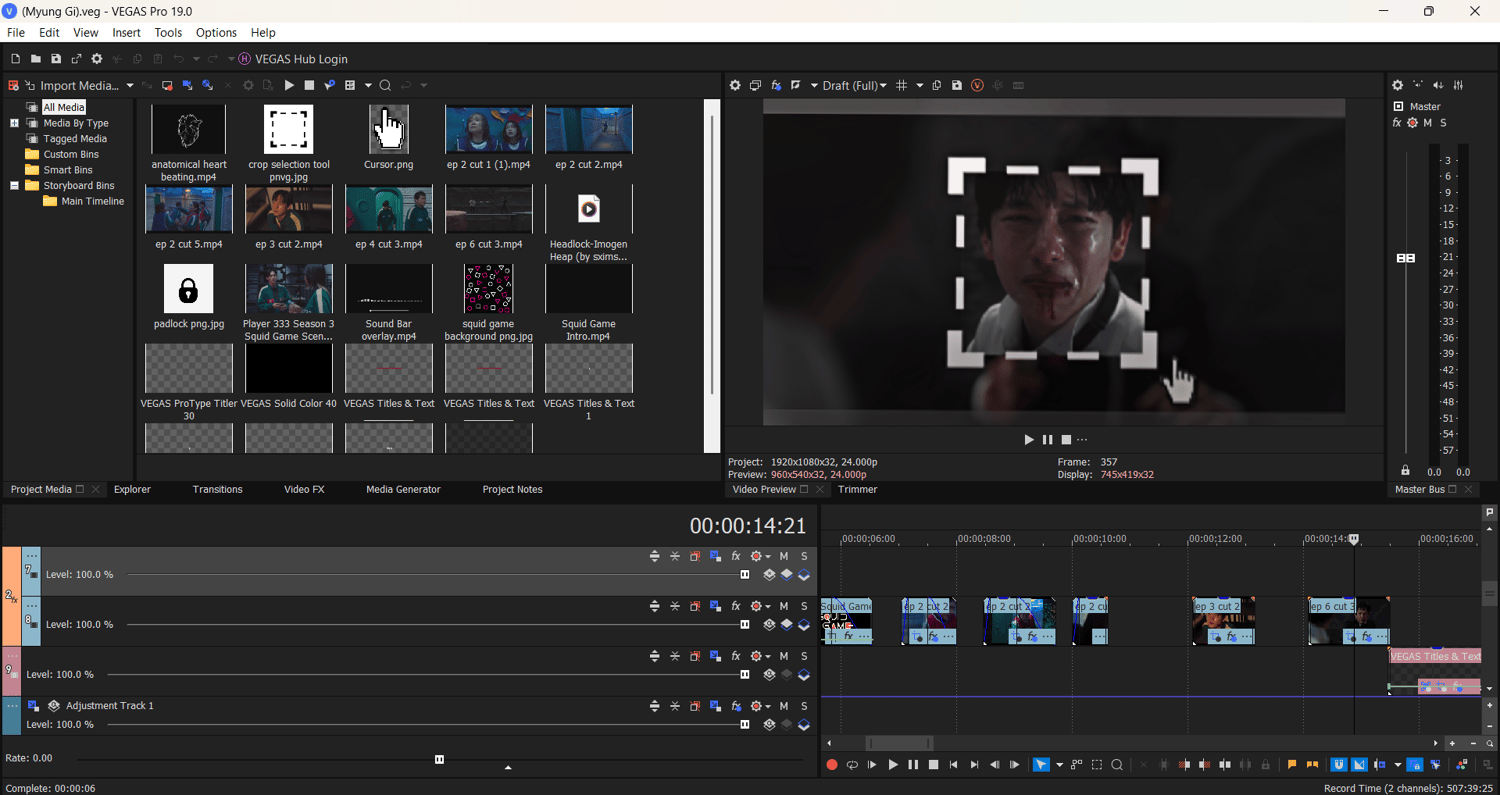Image resolution: width=1500 pixels, height=795 pixels.
Task: Open the Edit menu
Action: coord(49,33)
